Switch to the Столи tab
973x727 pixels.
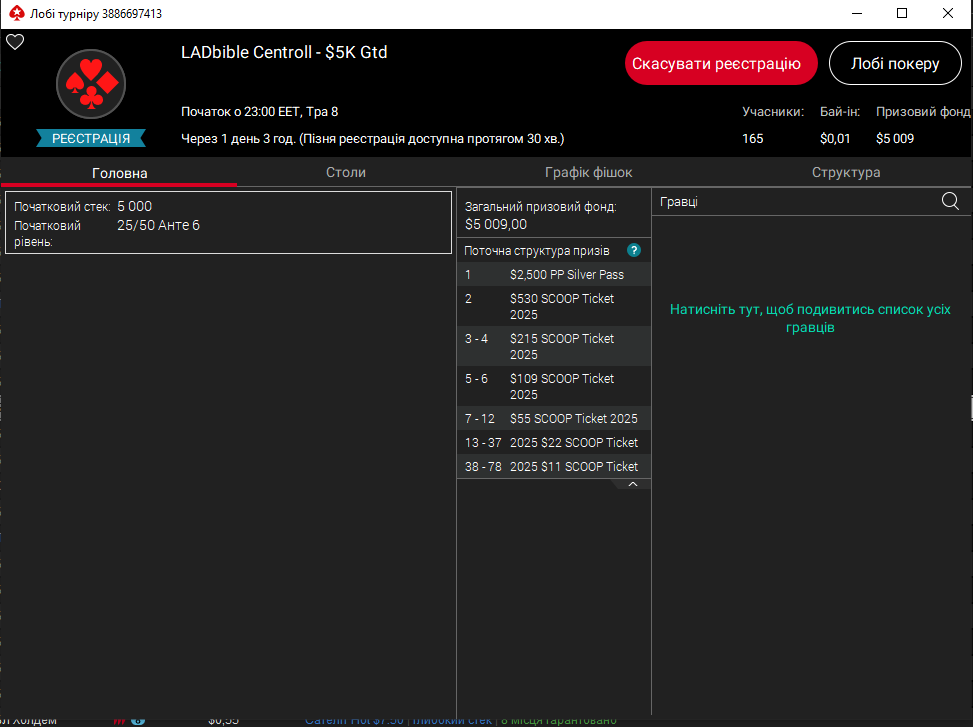tap(346, 172)
